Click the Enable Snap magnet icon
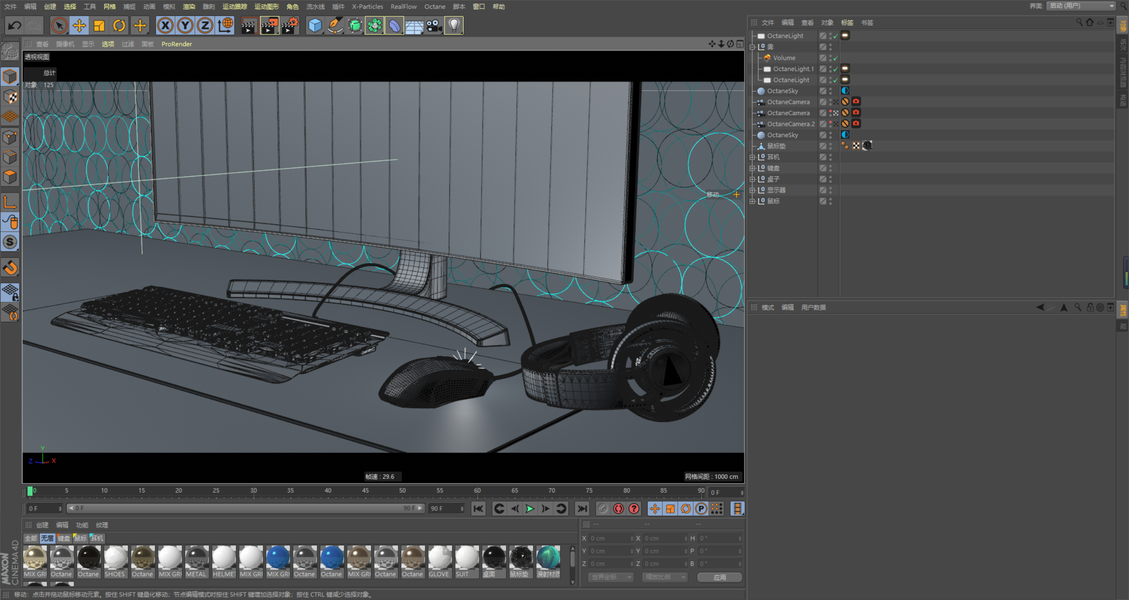This screenshot has width=1129, height=600. (10, 268)
